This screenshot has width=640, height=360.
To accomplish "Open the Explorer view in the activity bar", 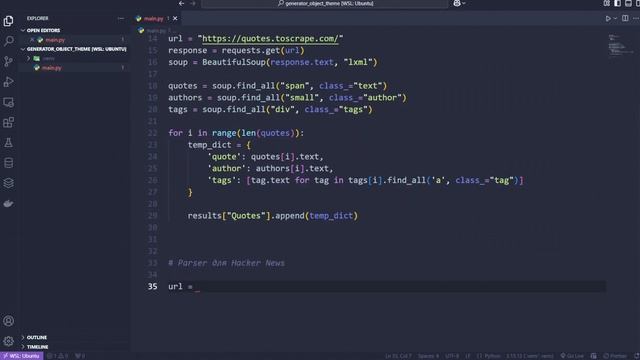I will click(9, 21).
